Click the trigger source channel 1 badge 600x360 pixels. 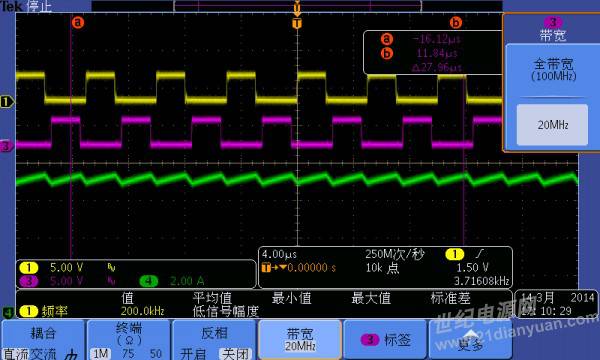pos(454,254)
